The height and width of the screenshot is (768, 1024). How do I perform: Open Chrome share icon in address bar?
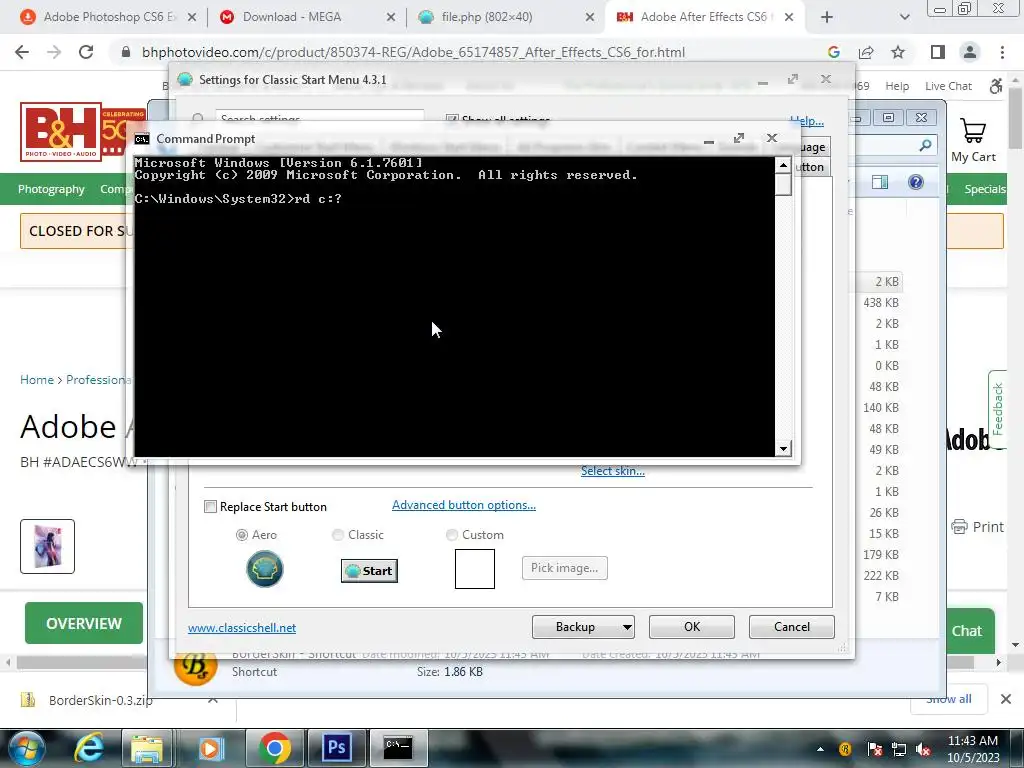coord(866,52)
